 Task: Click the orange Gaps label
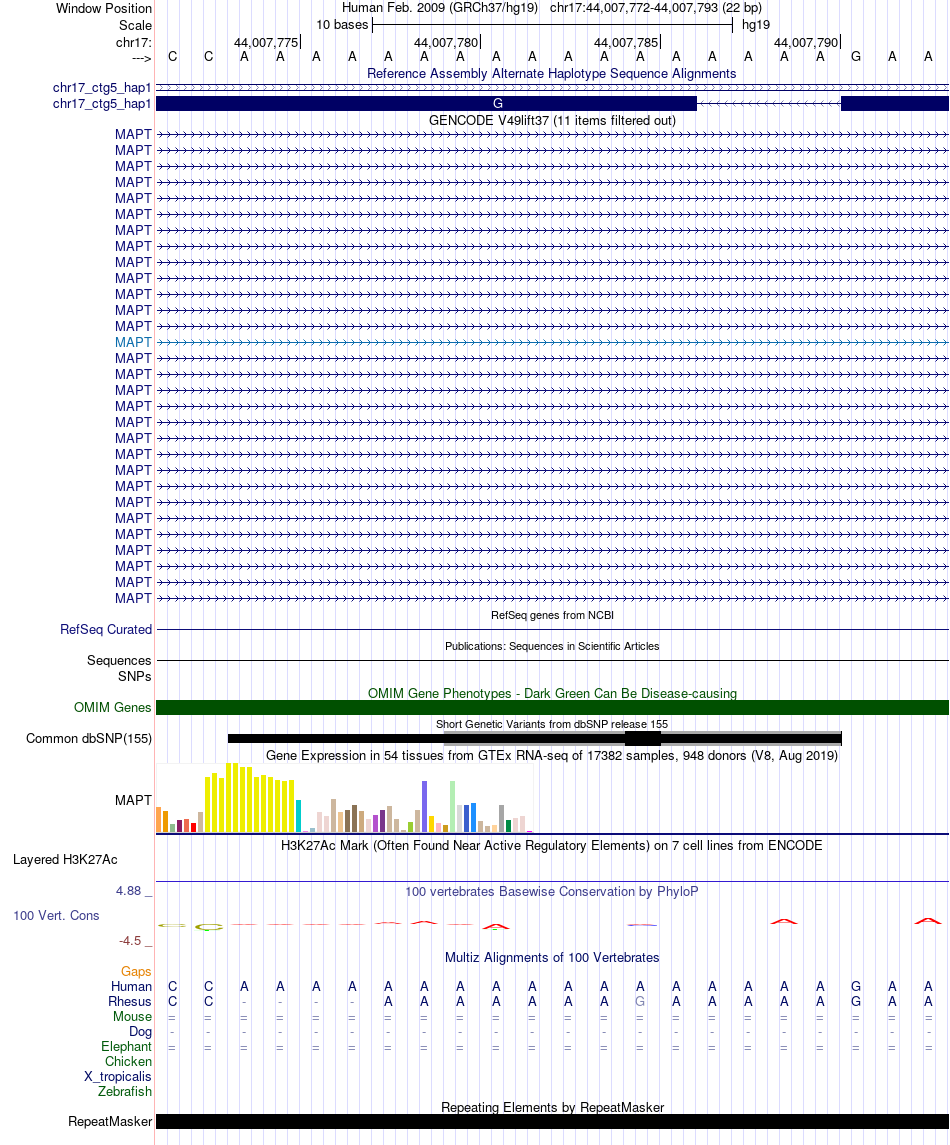pos(136,972)
